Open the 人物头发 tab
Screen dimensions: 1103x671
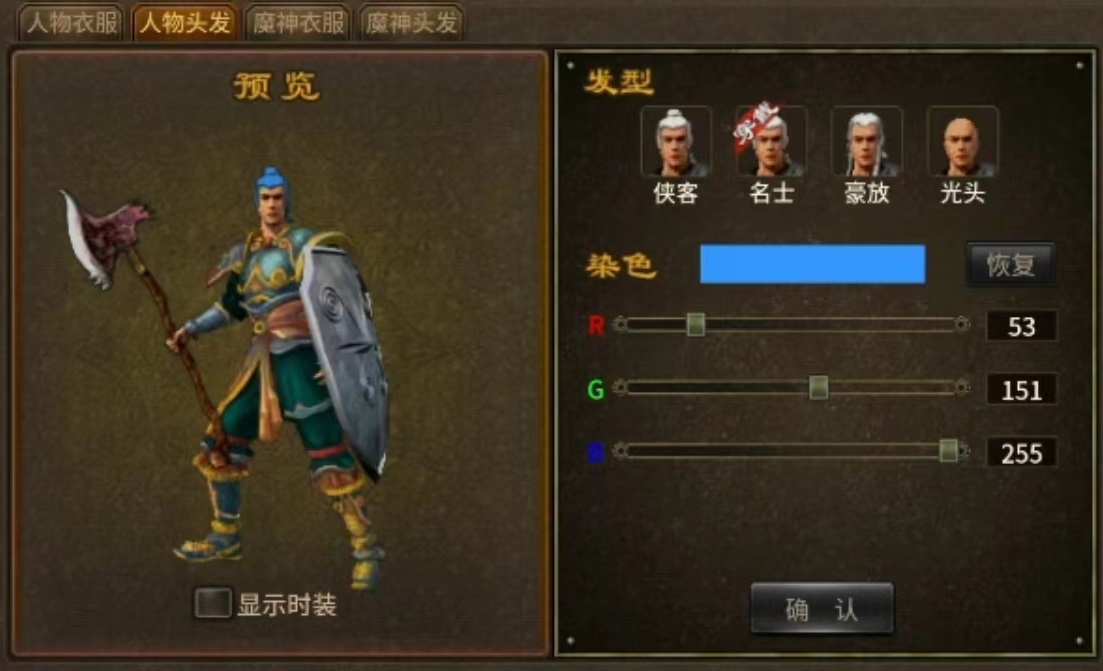(x=185, y=23)
